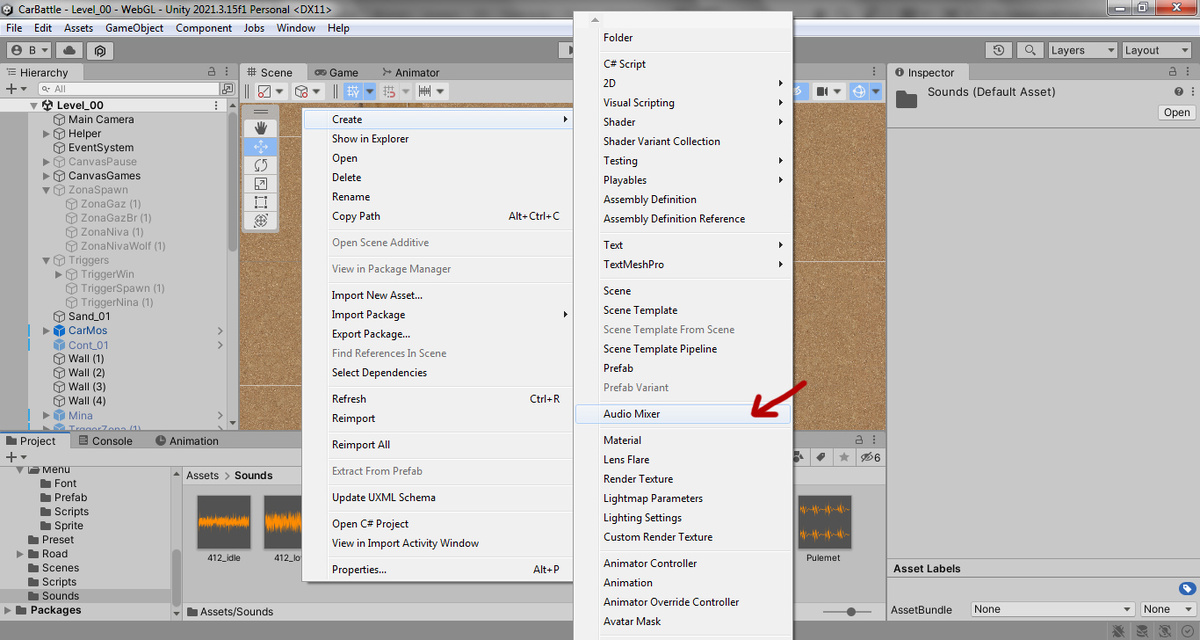Image resolution: width=1200 pixels, height=640 pixels.
Task: Open undo history button in toolbar
Action: (999, 50)
